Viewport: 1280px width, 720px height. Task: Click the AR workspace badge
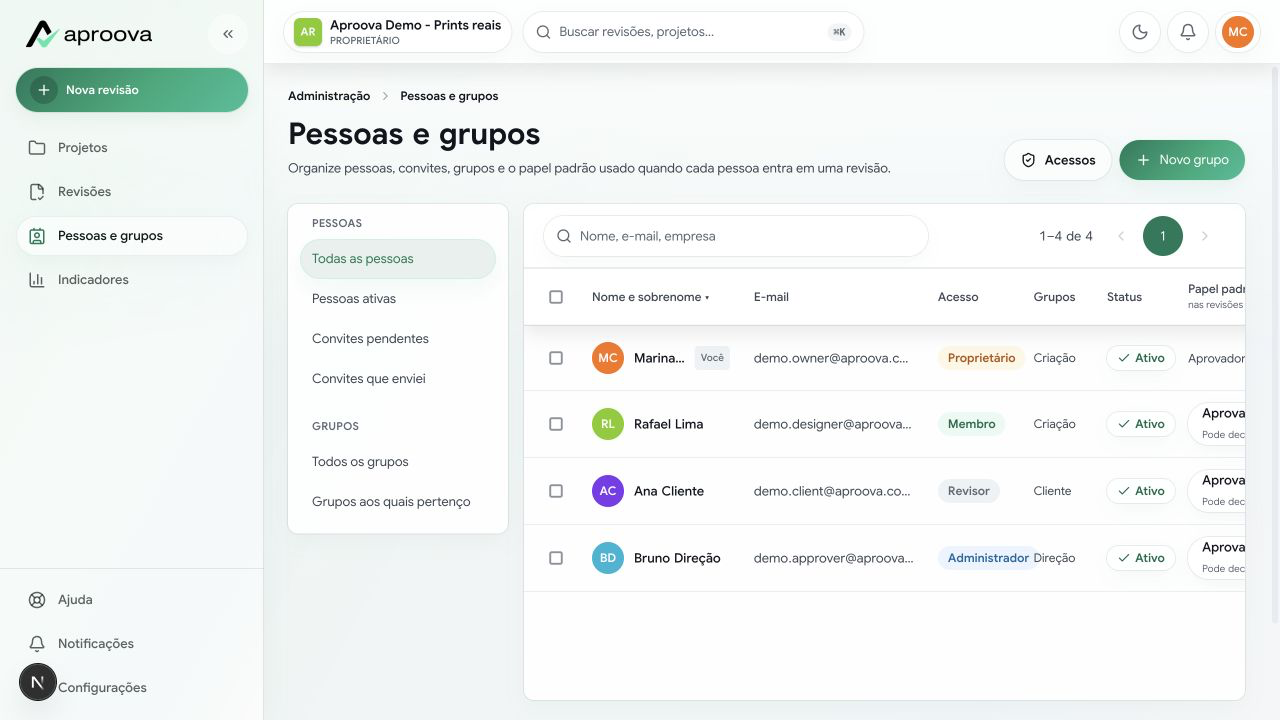(308, 32)
